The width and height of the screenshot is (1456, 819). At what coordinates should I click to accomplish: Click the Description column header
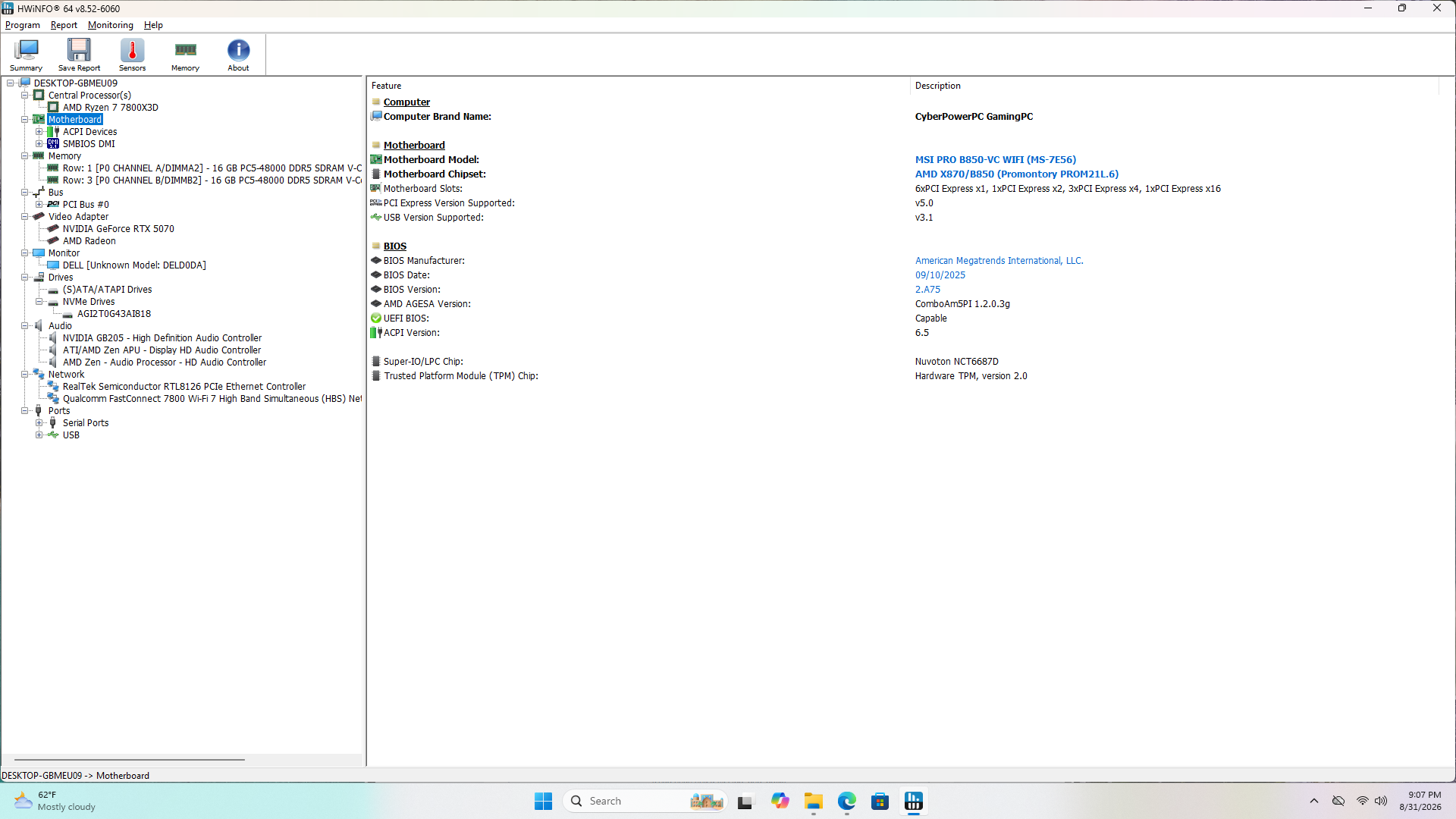1174,86
